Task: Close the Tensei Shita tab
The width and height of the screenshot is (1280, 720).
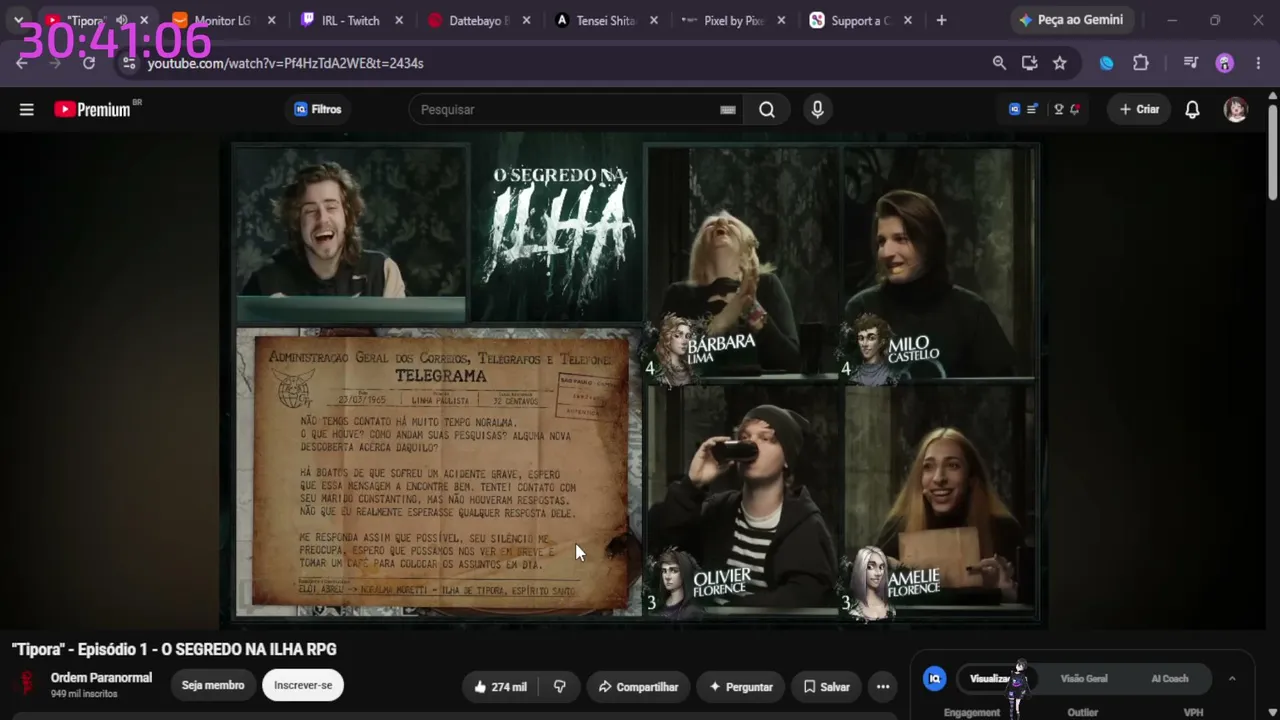Action: coord(654,20)
